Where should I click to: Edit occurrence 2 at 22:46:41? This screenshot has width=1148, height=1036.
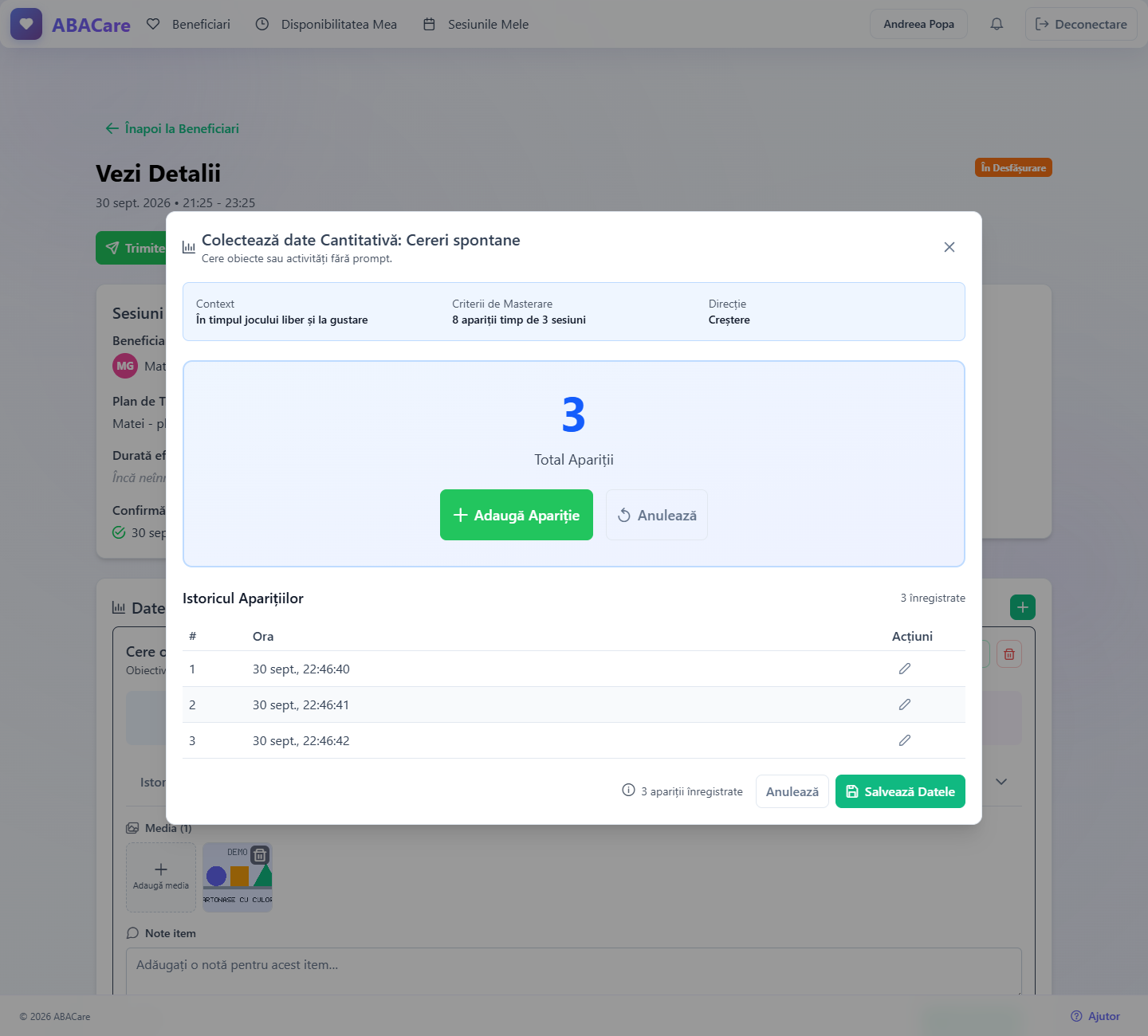pyautogui.click(x=905, y=704)
